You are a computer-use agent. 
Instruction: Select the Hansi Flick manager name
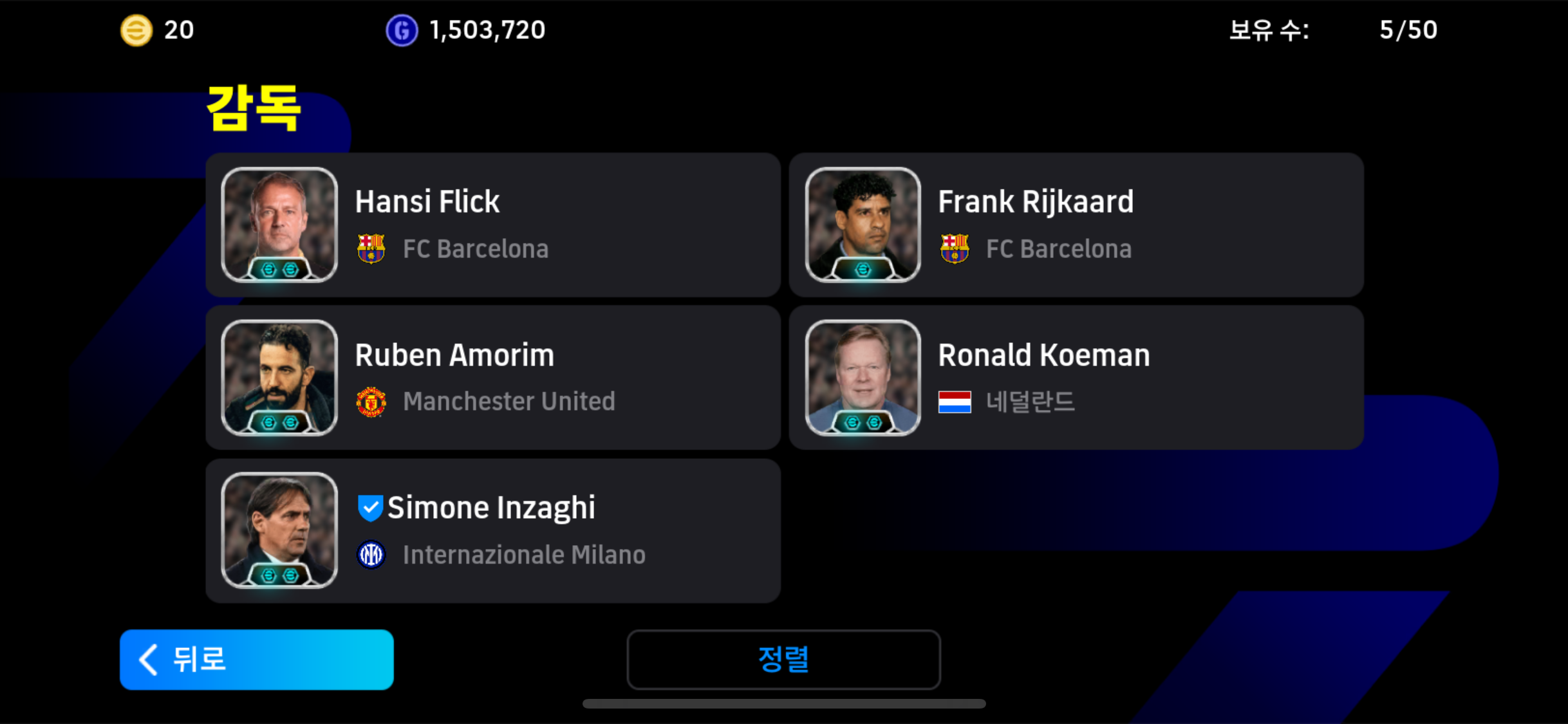[x=427, y=201]
